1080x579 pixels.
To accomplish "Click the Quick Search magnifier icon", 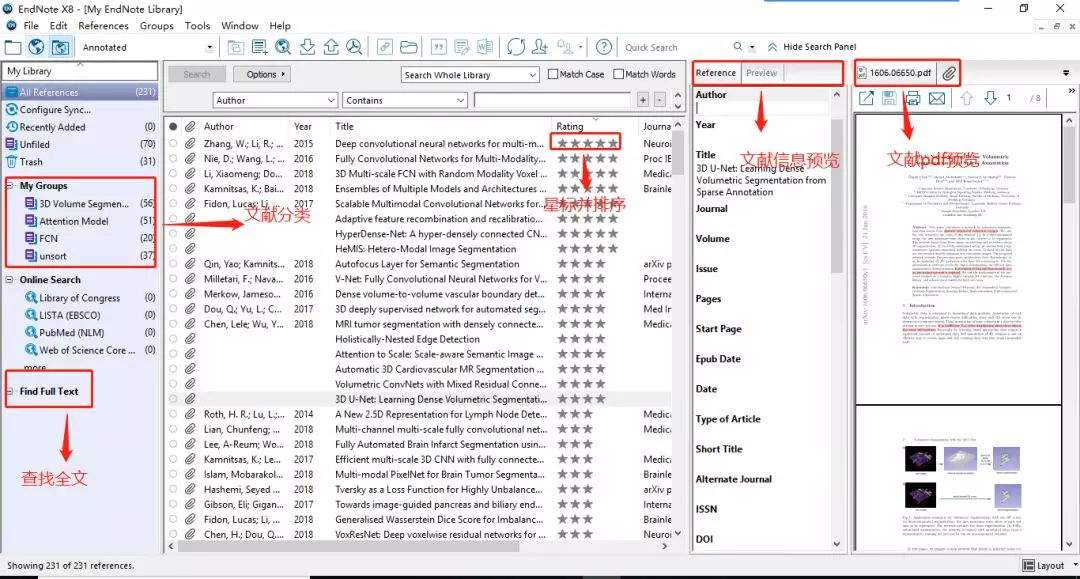I will (738, 47).
